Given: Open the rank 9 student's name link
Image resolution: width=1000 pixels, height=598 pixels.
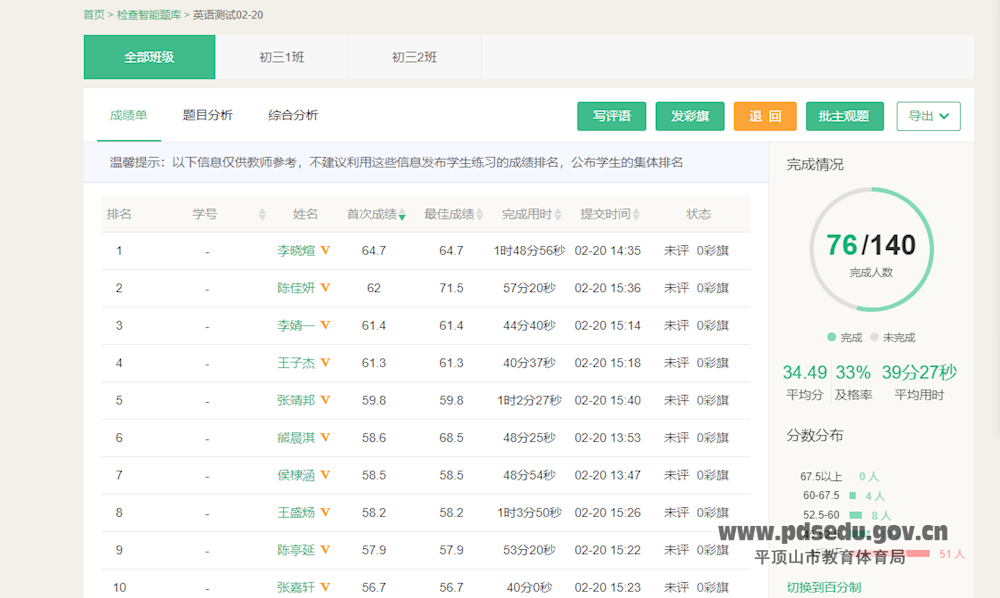Looking at the screenshot, I should pyautogui.click(x=296, y=550).
